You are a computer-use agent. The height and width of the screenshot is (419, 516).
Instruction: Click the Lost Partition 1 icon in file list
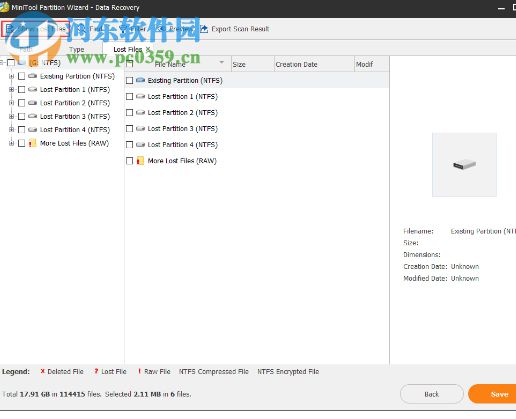(140, 96)
